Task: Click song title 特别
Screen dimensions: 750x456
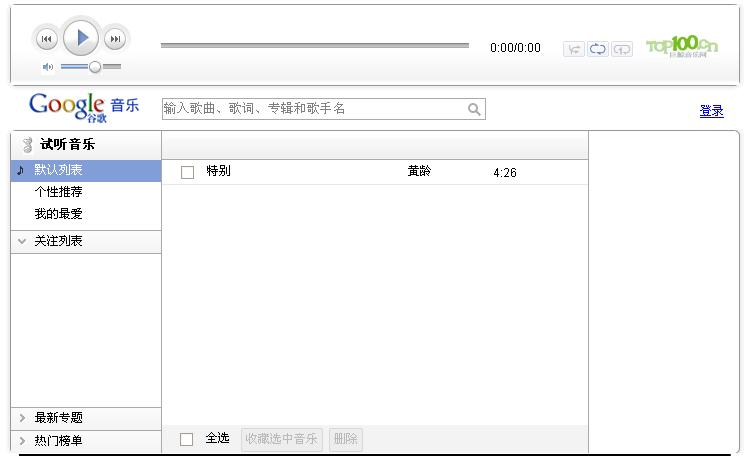Action: click(219, 171)
